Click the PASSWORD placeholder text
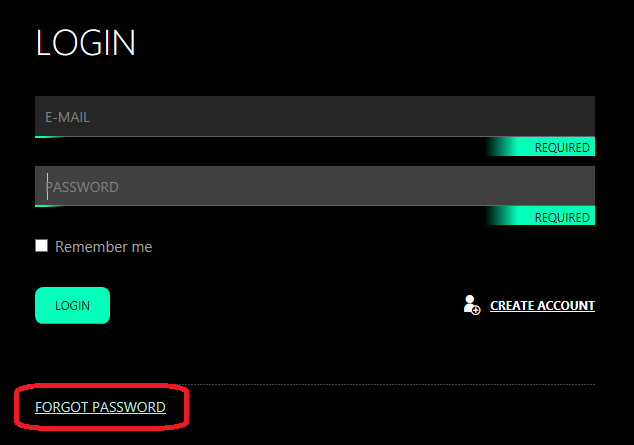The height and width of the screenshot is (445, 634). click(82, 187)
